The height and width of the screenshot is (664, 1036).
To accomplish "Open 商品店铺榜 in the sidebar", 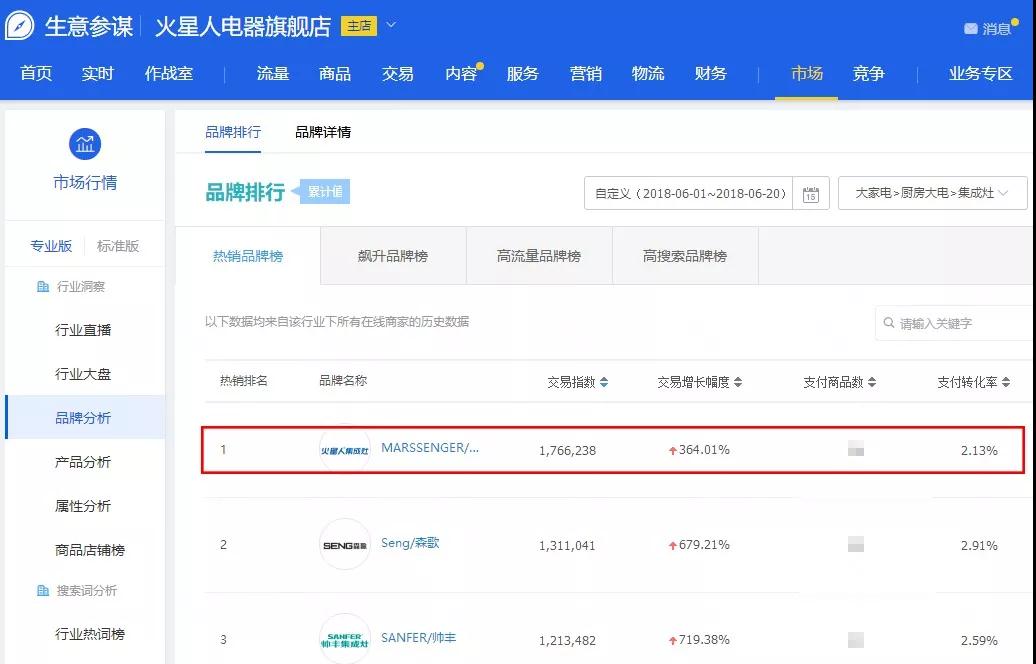I will [x=90, y=550].
